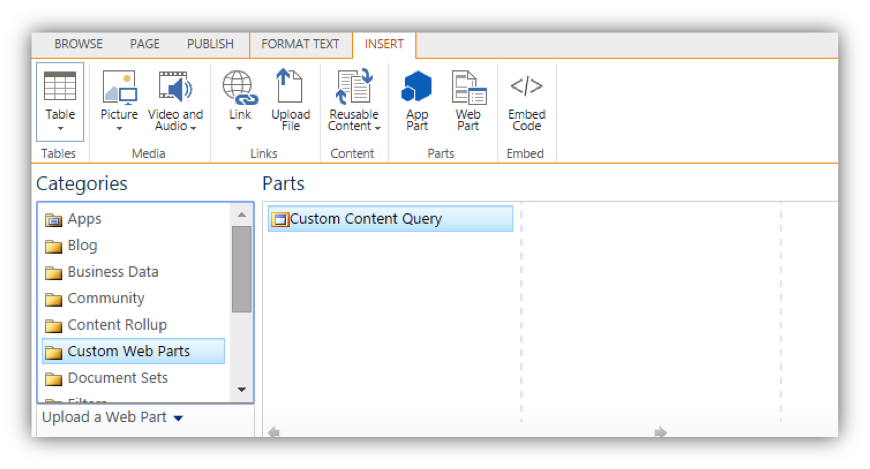Click the Parts pane left arrow
The height and width of the screenshot is (469, 870).
(274, 432)
